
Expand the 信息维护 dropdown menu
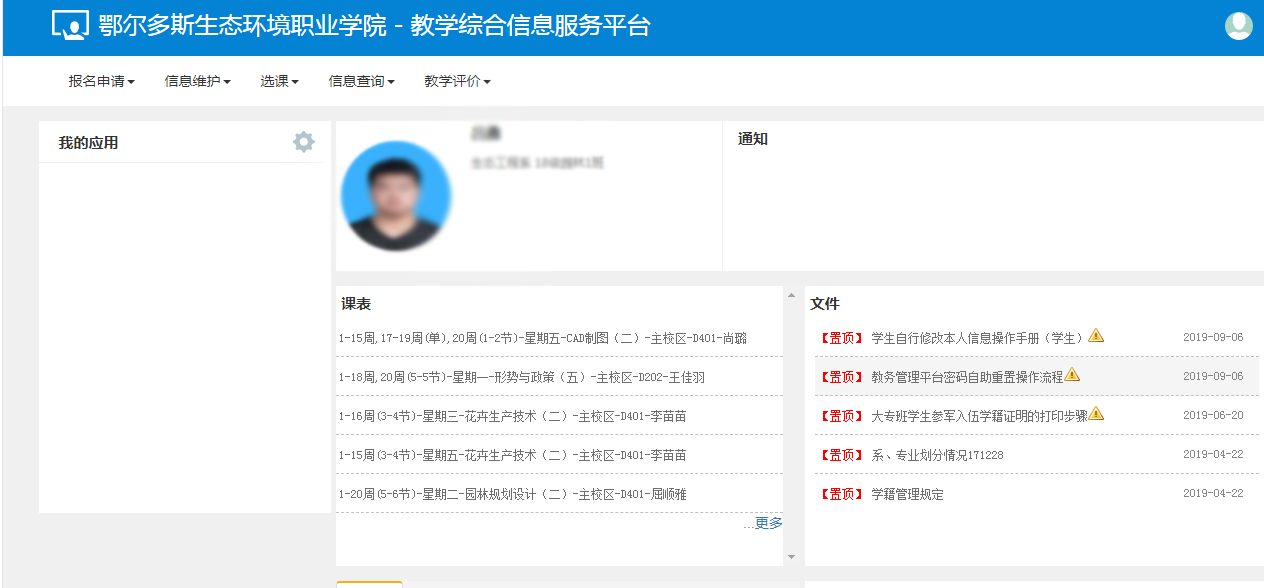197,82
